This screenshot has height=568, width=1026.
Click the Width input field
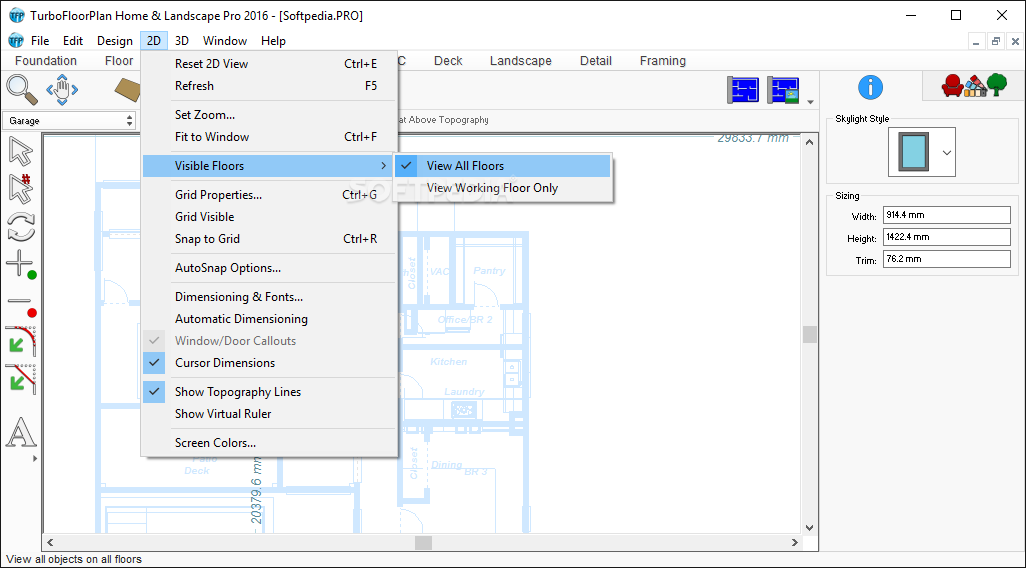click(x=946, y=215)
